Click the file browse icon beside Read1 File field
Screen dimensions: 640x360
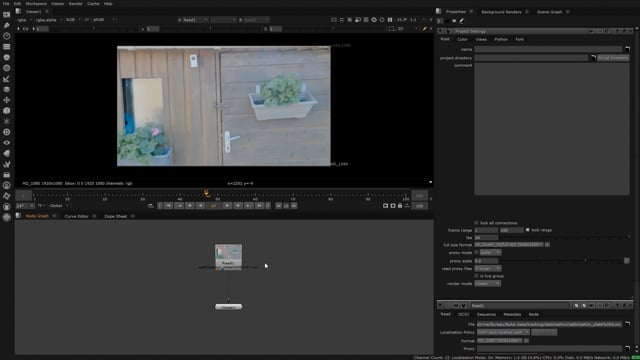(x=627, y=324)
